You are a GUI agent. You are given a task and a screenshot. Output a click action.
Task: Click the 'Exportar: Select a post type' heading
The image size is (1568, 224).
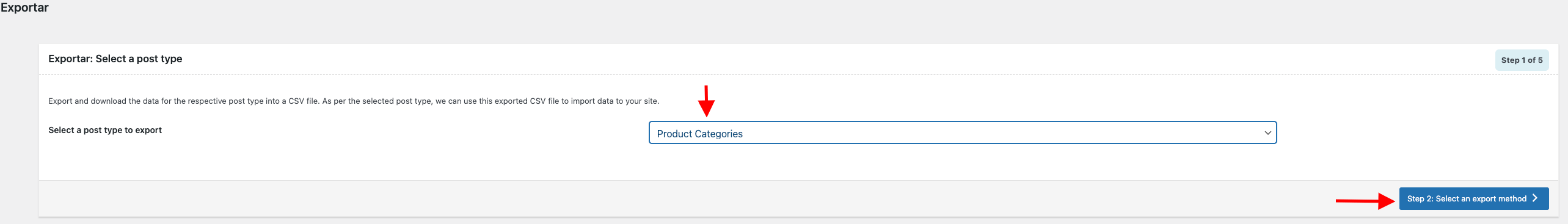click(x=115, y=59)
